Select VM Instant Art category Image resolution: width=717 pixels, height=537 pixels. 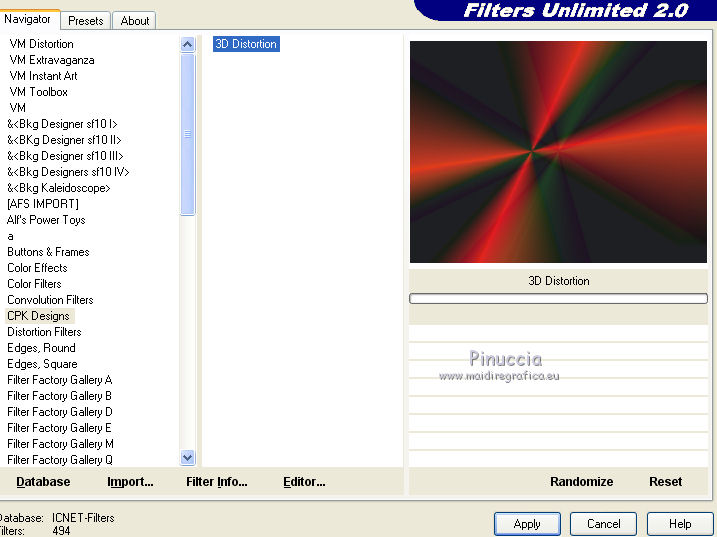[43, 76]
